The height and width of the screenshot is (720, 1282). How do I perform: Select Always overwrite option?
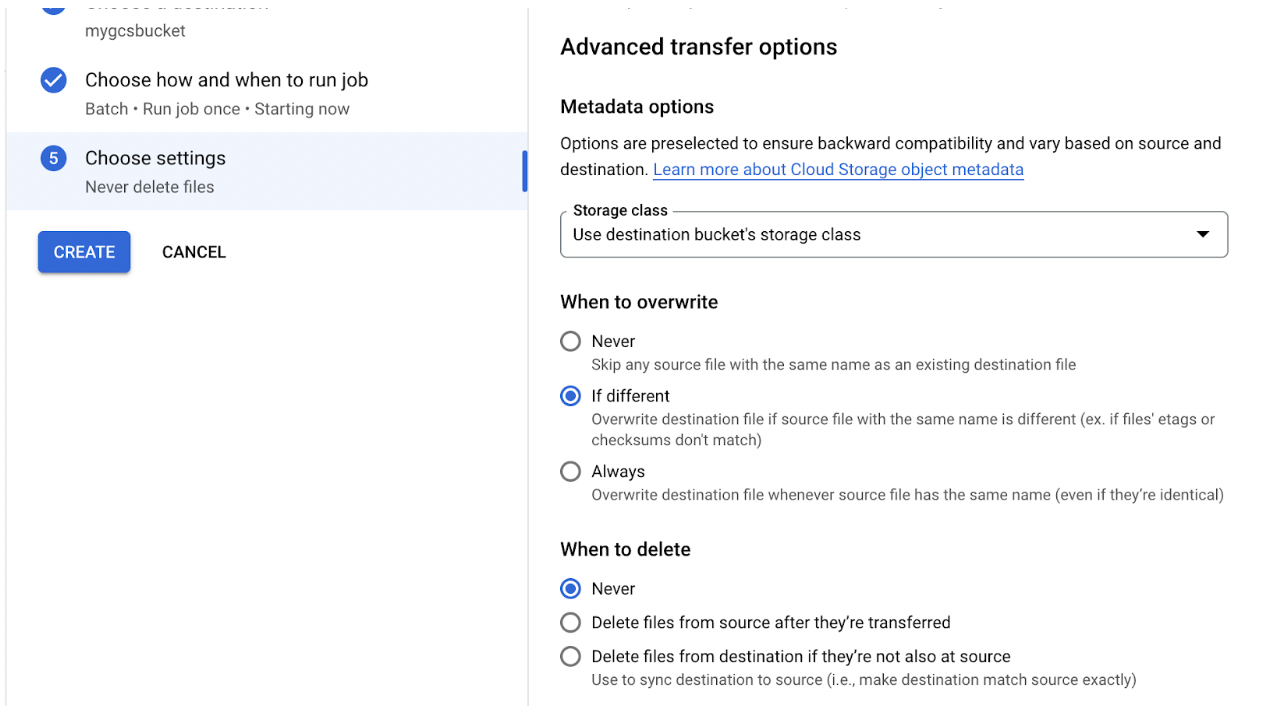pyautogui.click(x=570, y=471)
